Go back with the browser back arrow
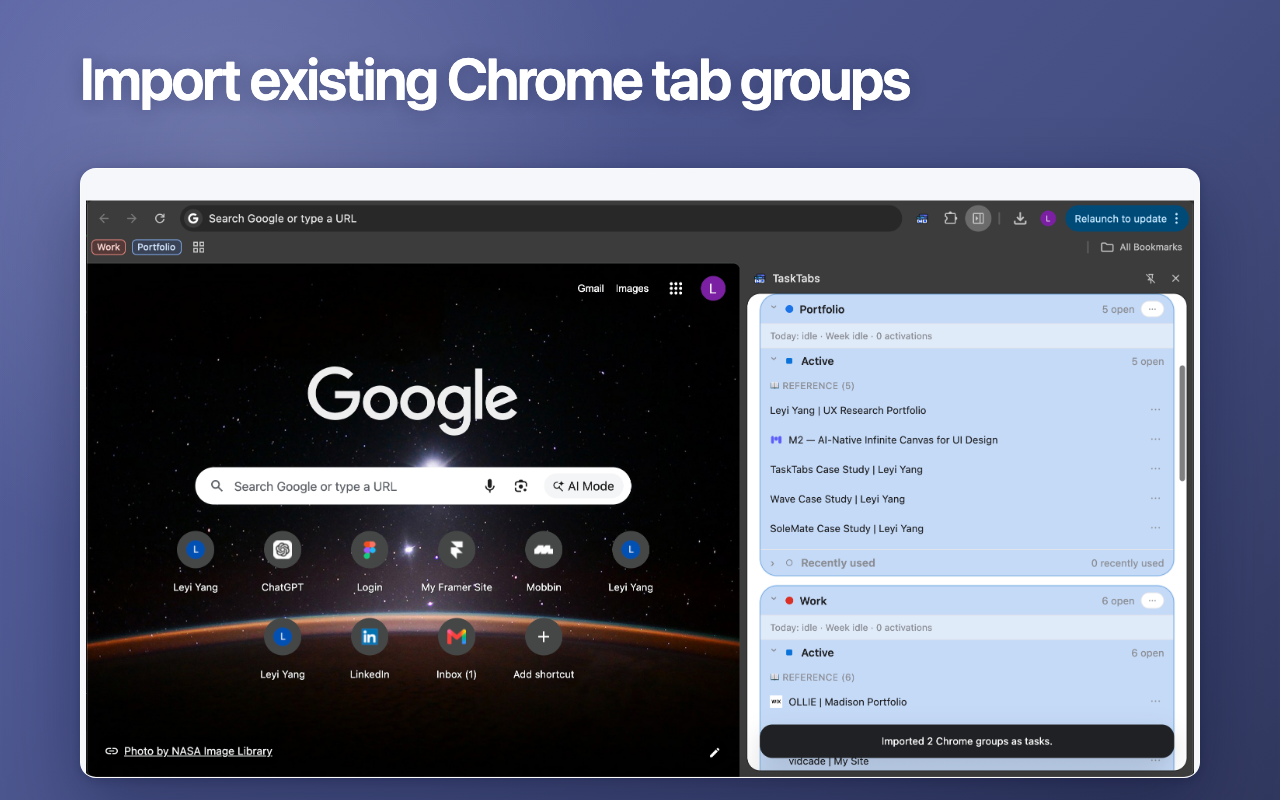The image size is (1280, 800). tap(104, 218)
